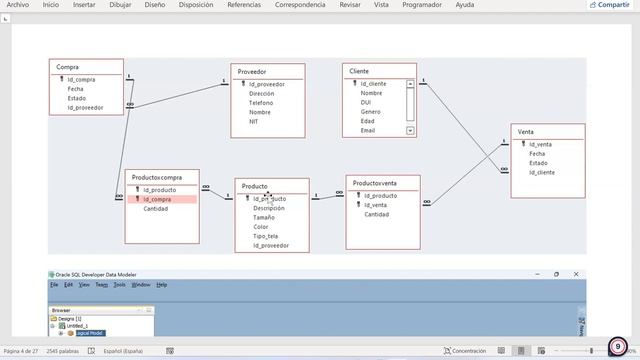The width and height of the screenshot is (640, 360).
Task: Open the Correspondencia tab
Action: pyautogui.click(x=300, y=5)
